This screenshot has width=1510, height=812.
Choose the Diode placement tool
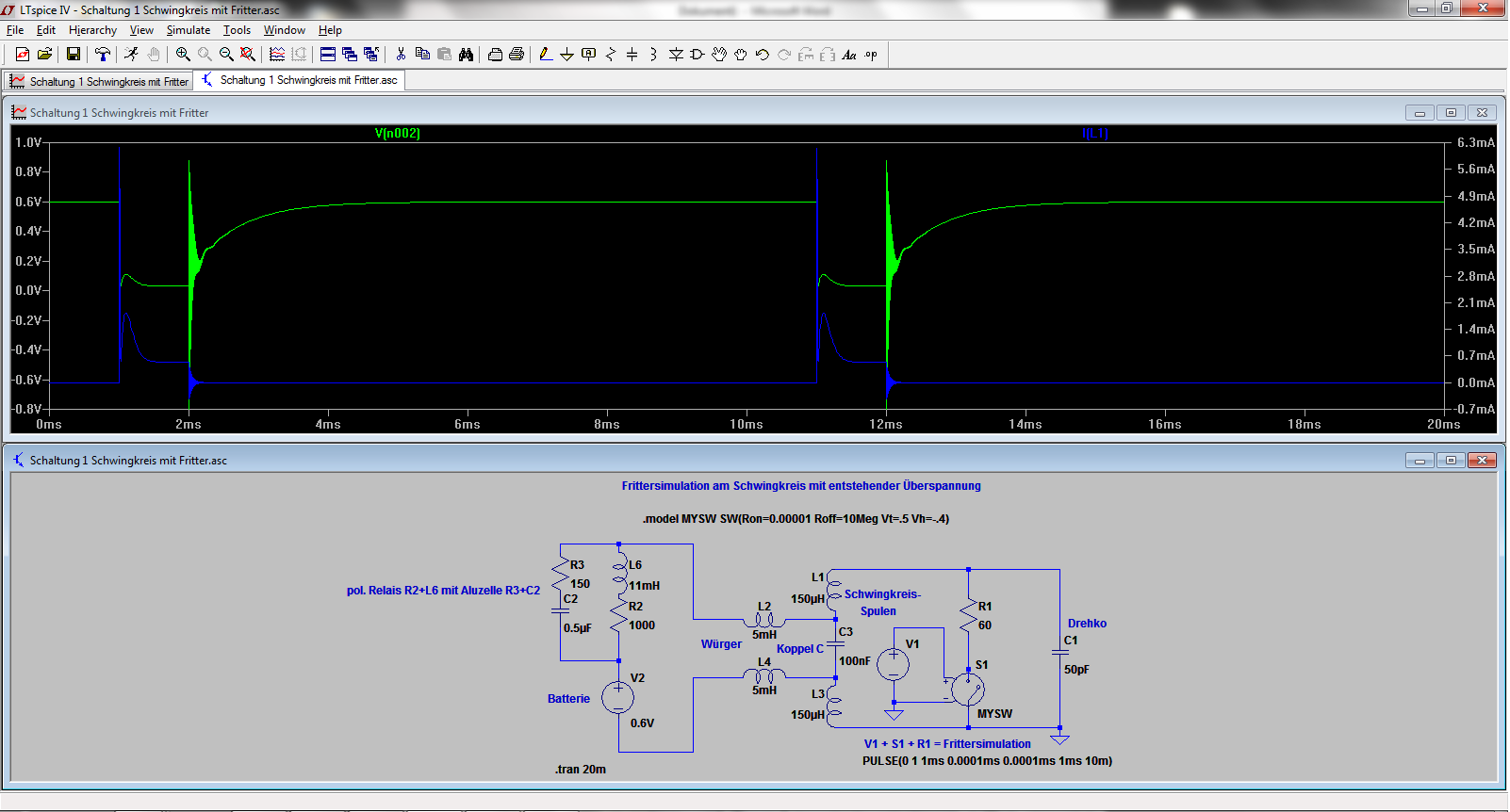(676, 55)
